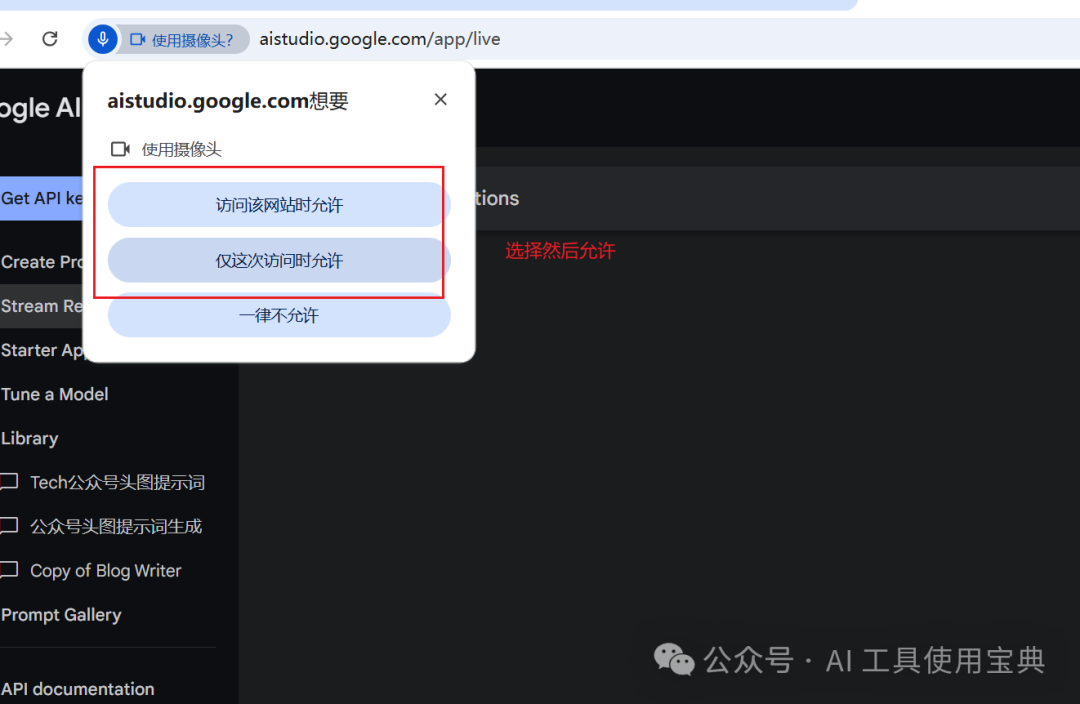This screenshot has width=1080, height=704.
Task: Click the camera permission chip 使用摄像头?
Action: pyautogui.click(x=182, y=40)
